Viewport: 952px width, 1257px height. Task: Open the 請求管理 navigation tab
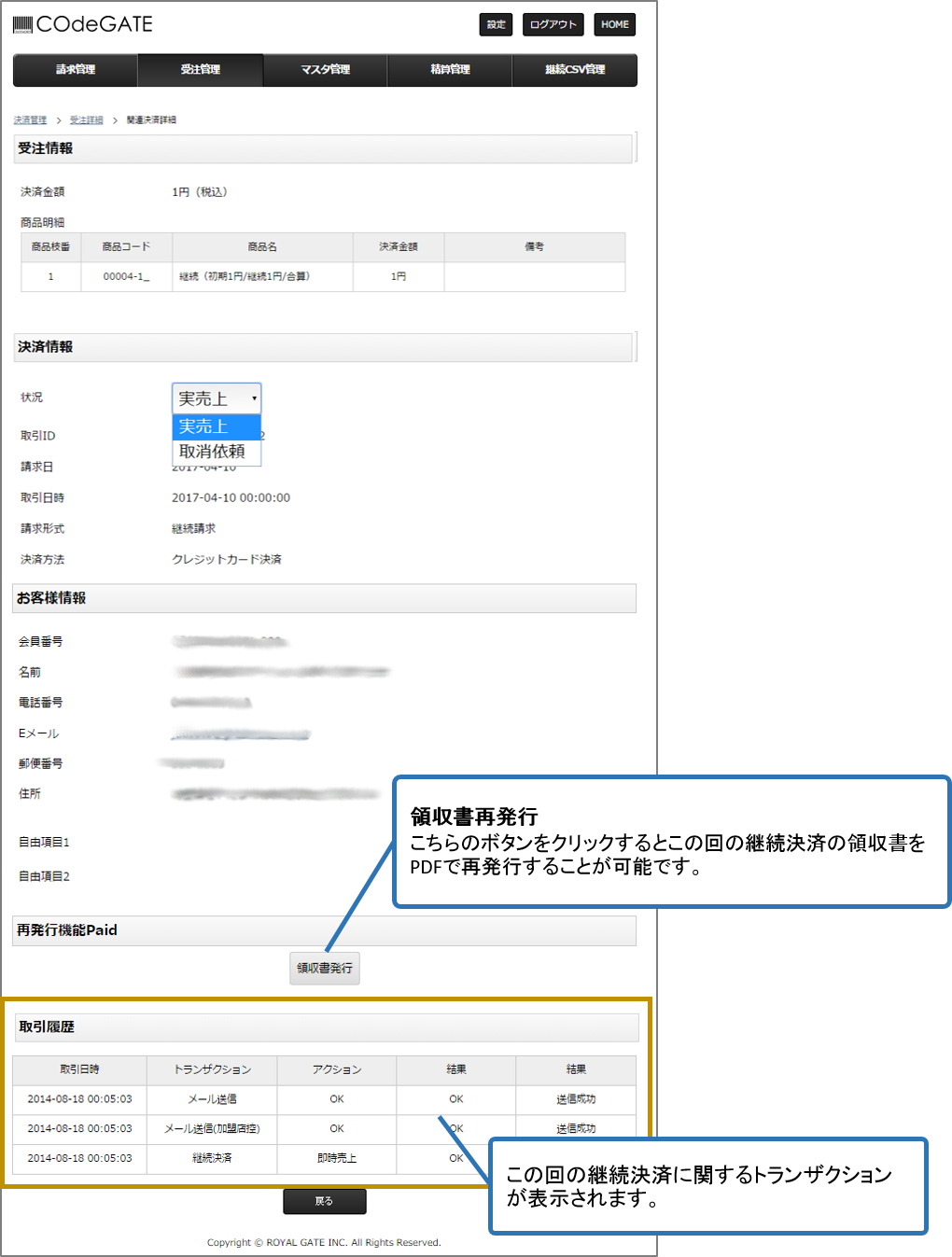76,70
